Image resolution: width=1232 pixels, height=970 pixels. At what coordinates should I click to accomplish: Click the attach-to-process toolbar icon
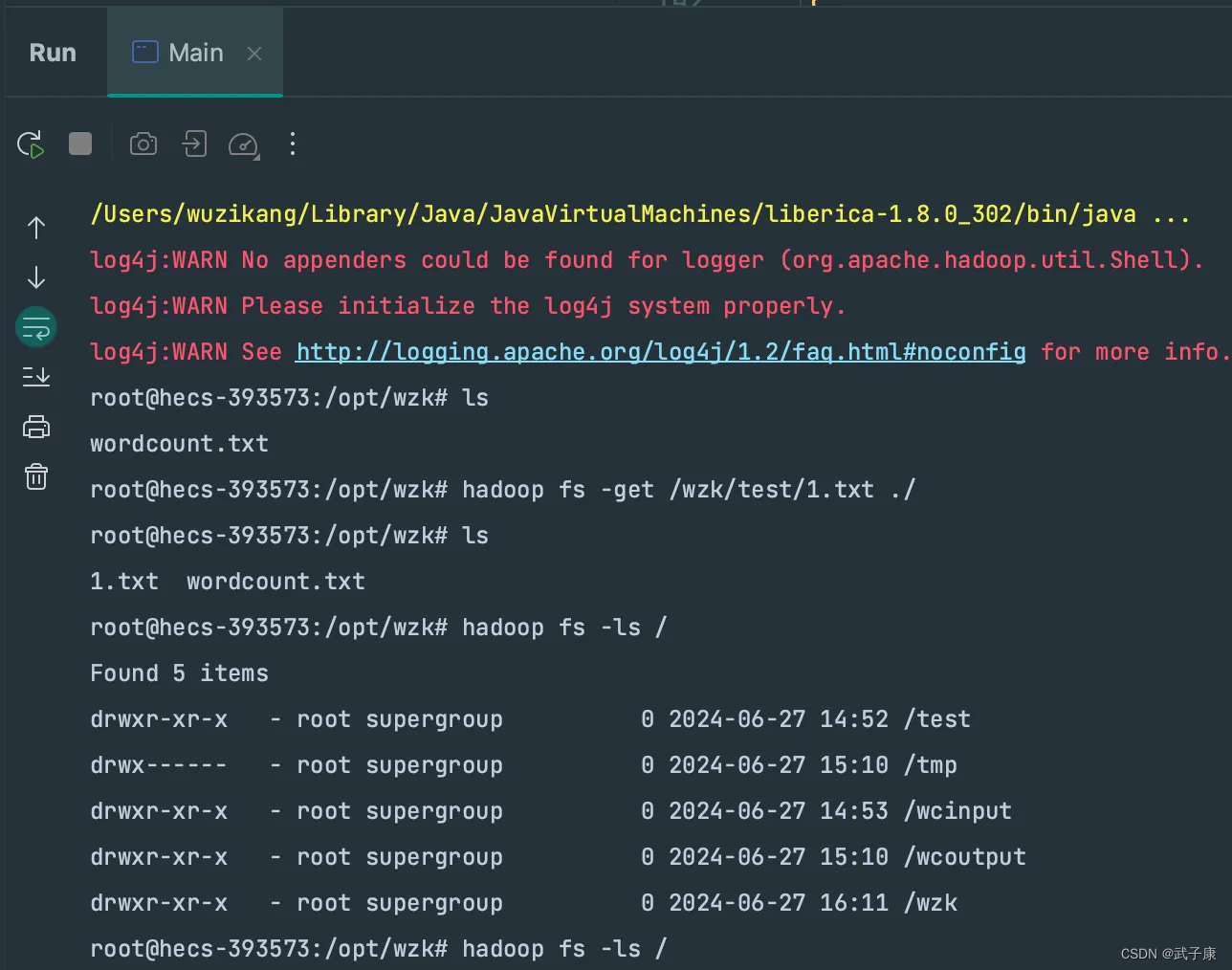(194, 143)
